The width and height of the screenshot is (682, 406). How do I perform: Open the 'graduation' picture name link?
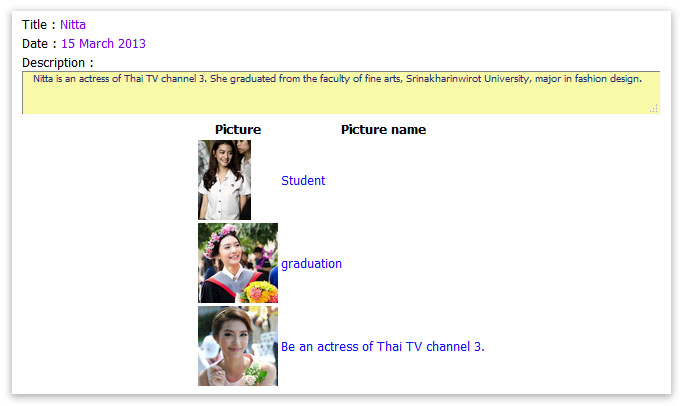pos(311,264)
